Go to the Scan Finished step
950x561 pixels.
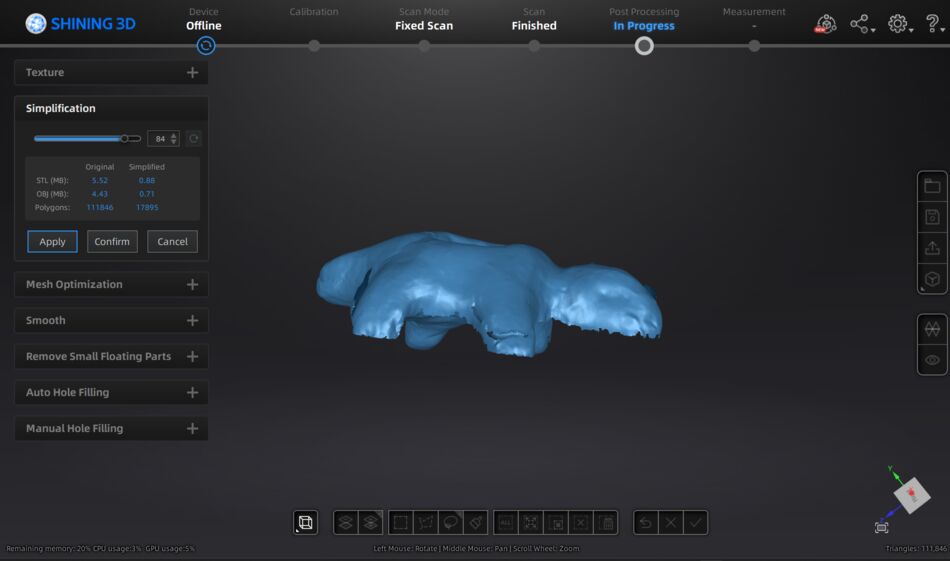click(x=534, y=19)
